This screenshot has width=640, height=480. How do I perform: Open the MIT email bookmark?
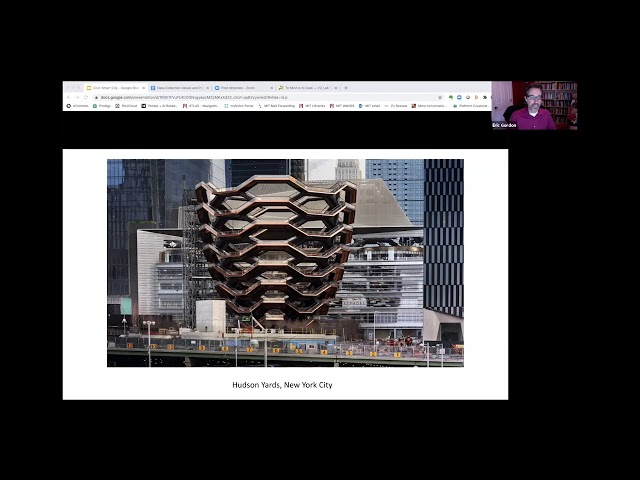[369, 106]
